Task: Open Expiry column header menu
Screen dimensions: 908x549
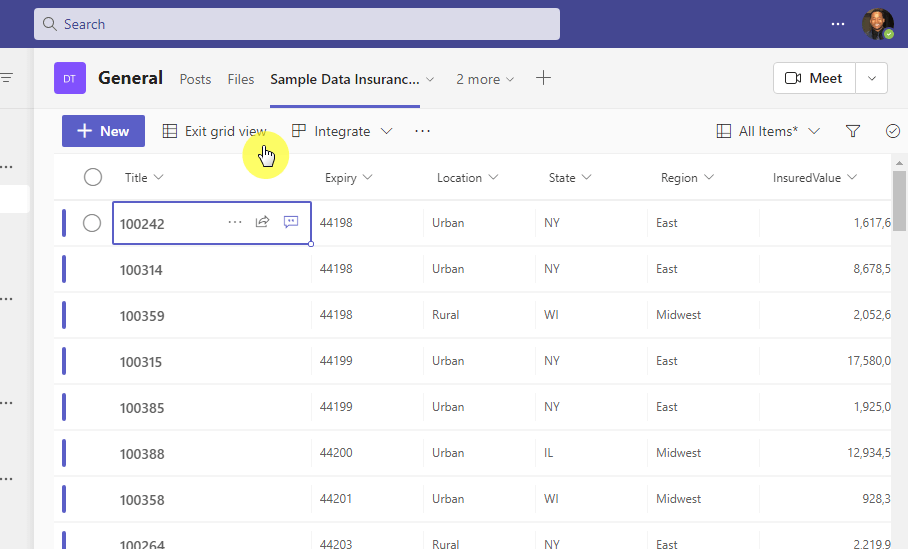Action: [x=349, y=178]
